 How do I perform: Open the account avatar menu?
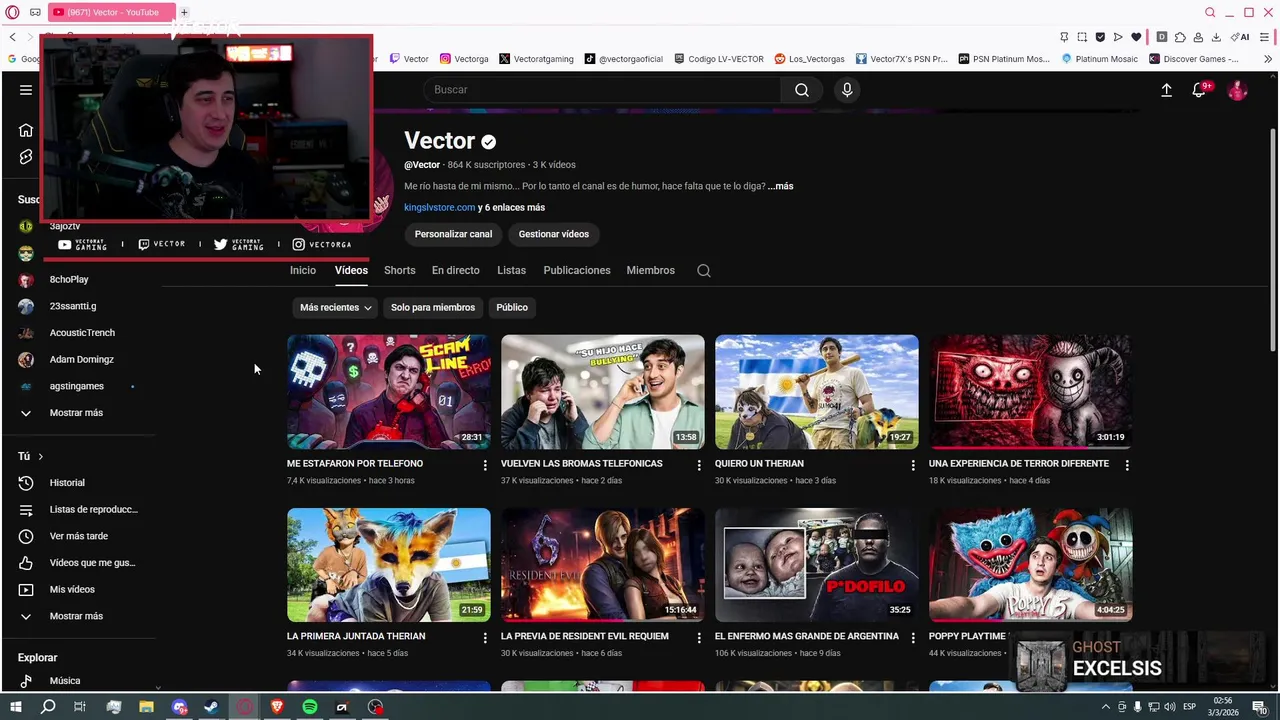pyautogui.click(x=1238, y=90)
